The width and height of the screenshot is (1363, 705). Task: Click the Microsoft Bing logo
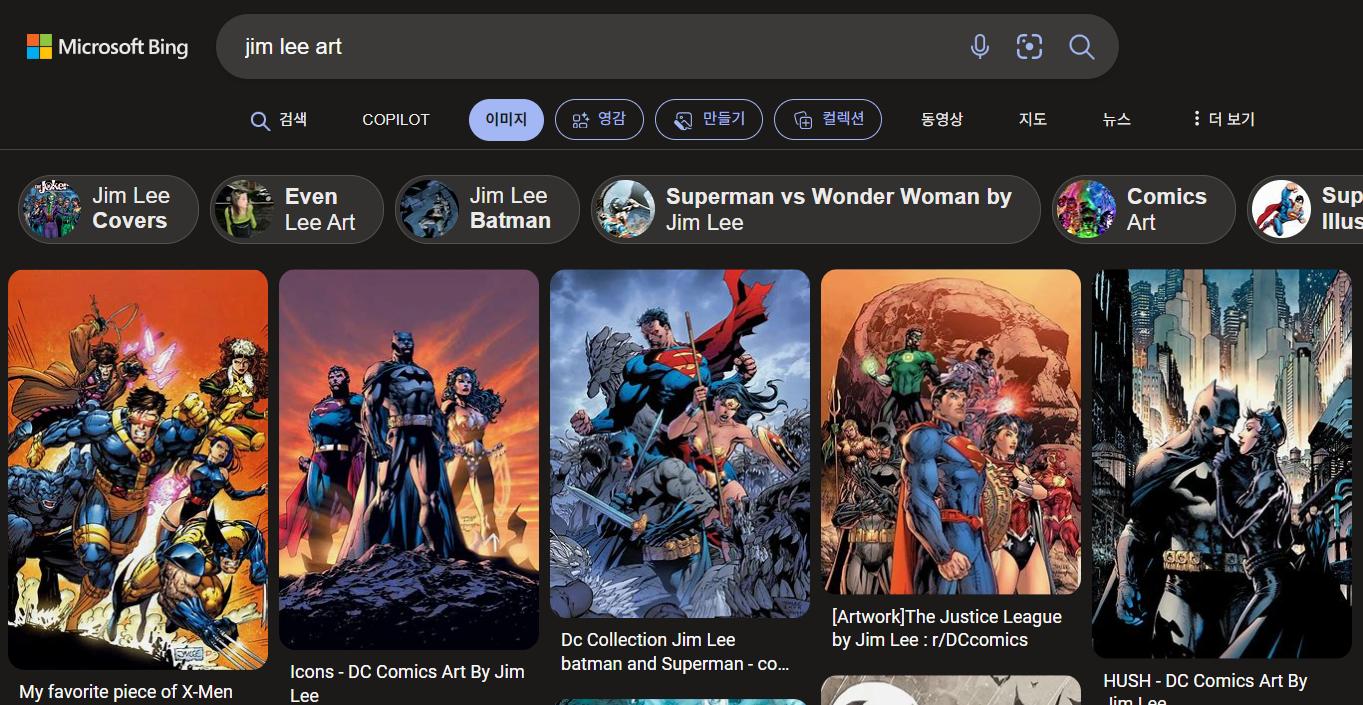coord(107,46)
